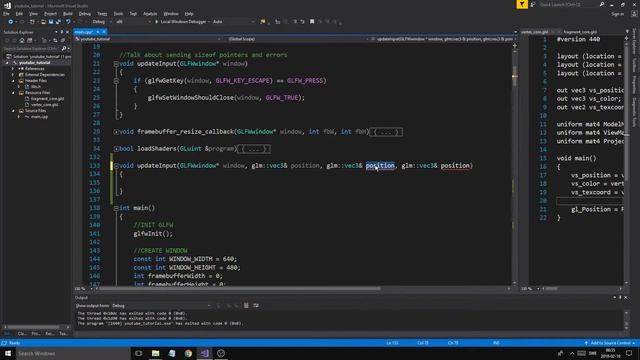Click the Find in Files toolbar icon

pos(263,22)
